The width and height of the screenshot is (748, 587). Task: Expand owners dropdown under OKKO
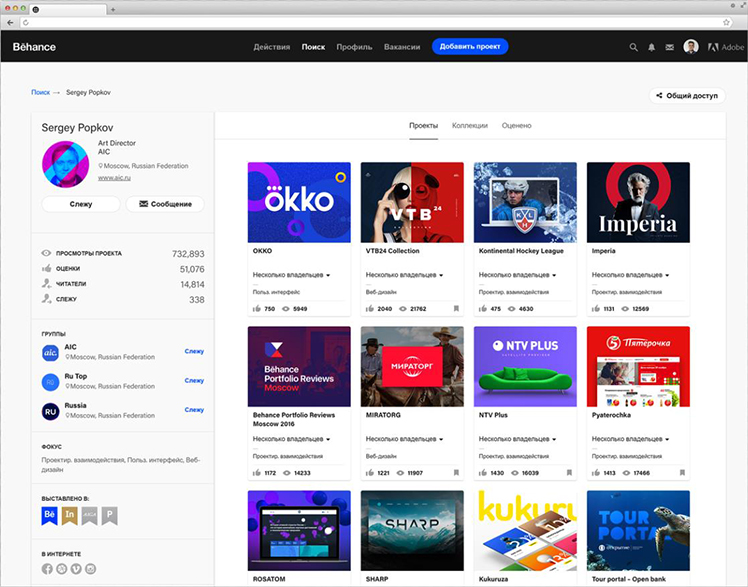(291, 275)
